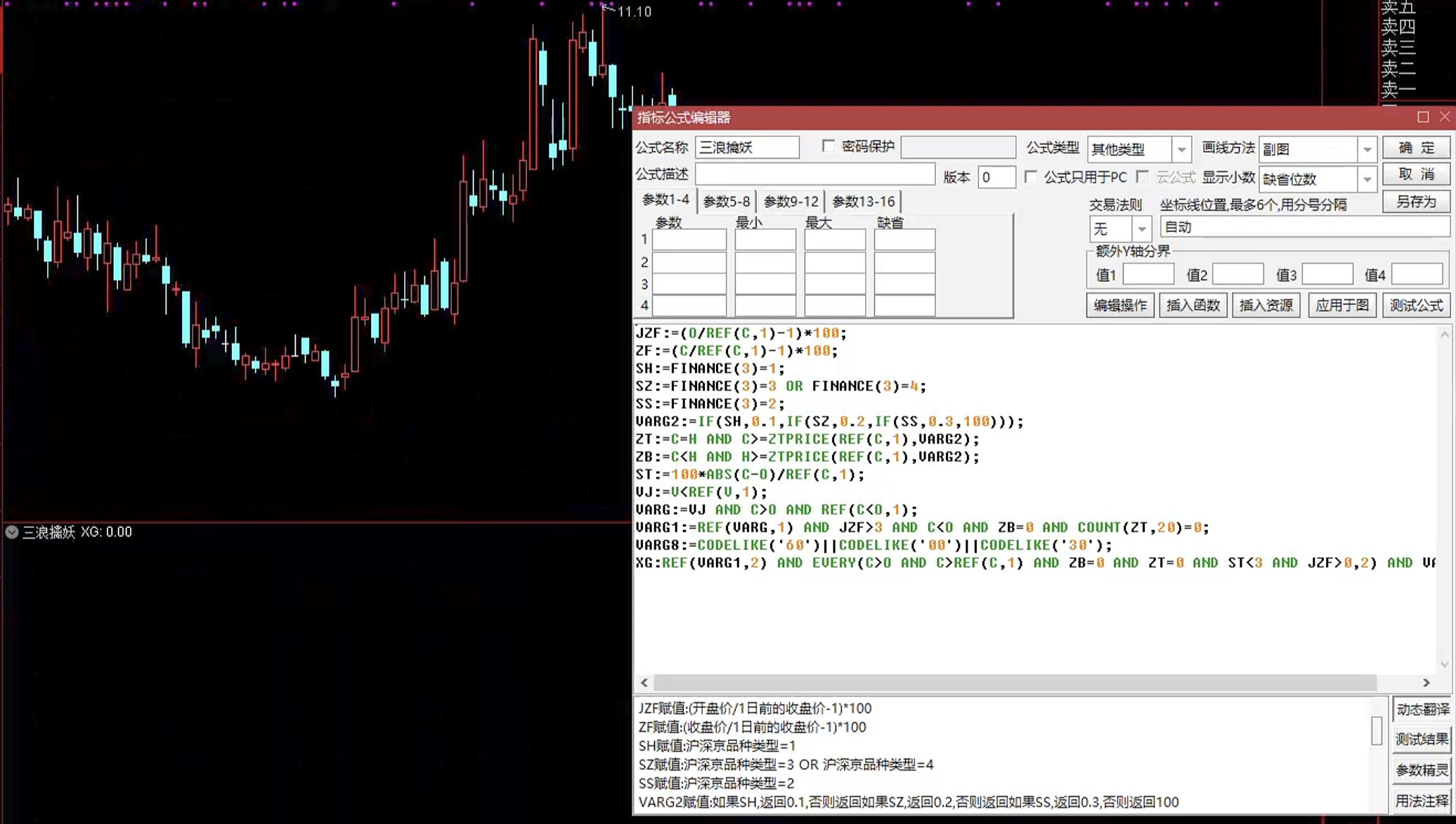The width and height of the screenshot is (1456, 824).
Task: Click translation panel vertical scrollbar thumb
Action: pyautogui.click(x=1377, y=730)
